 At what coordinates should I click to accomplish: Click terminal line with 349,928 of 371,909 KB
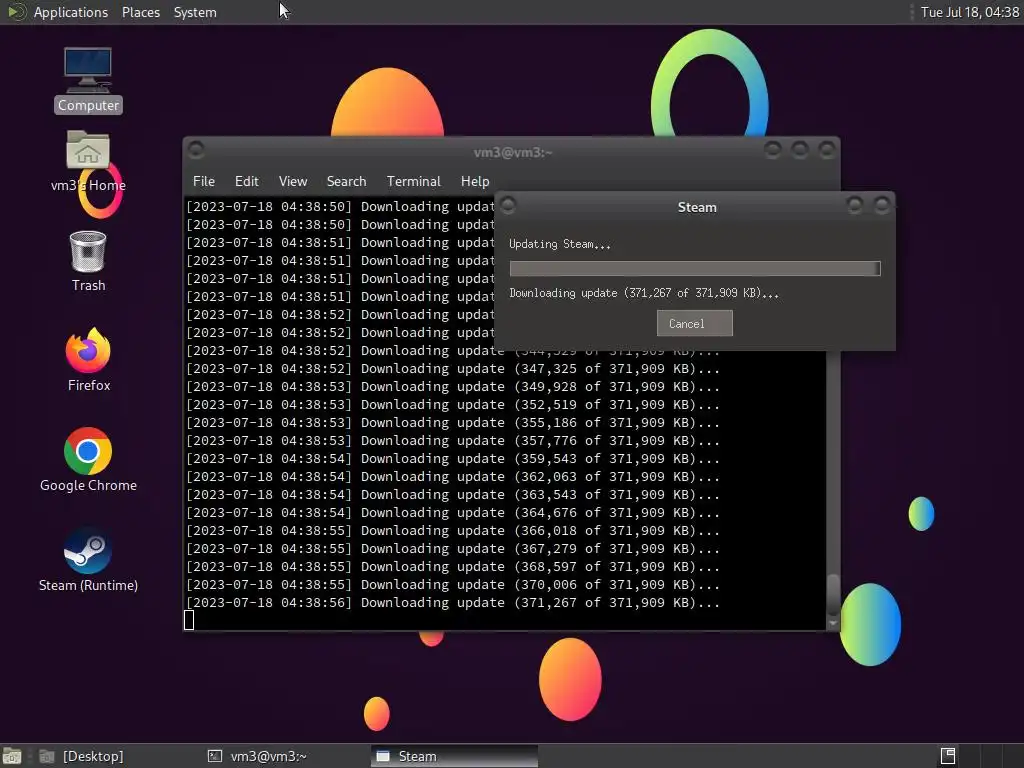[x=453, y=387]
